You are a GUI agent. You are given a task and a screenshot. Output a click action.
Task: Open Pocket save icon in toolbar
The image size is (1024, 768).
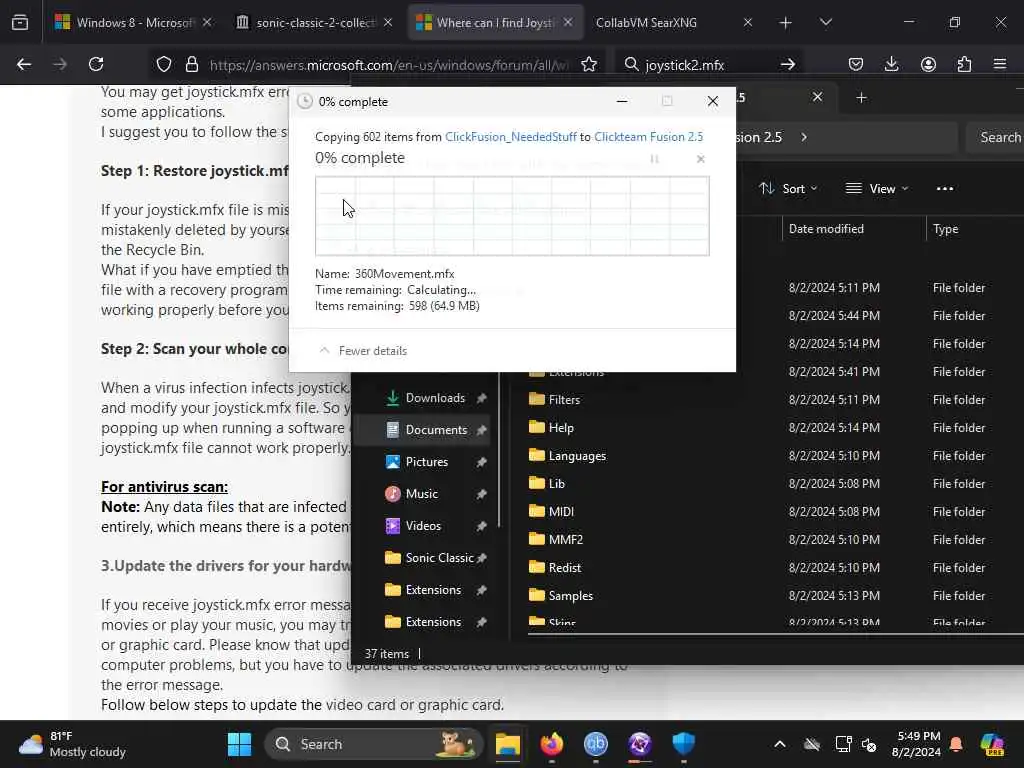coord(856,64)
